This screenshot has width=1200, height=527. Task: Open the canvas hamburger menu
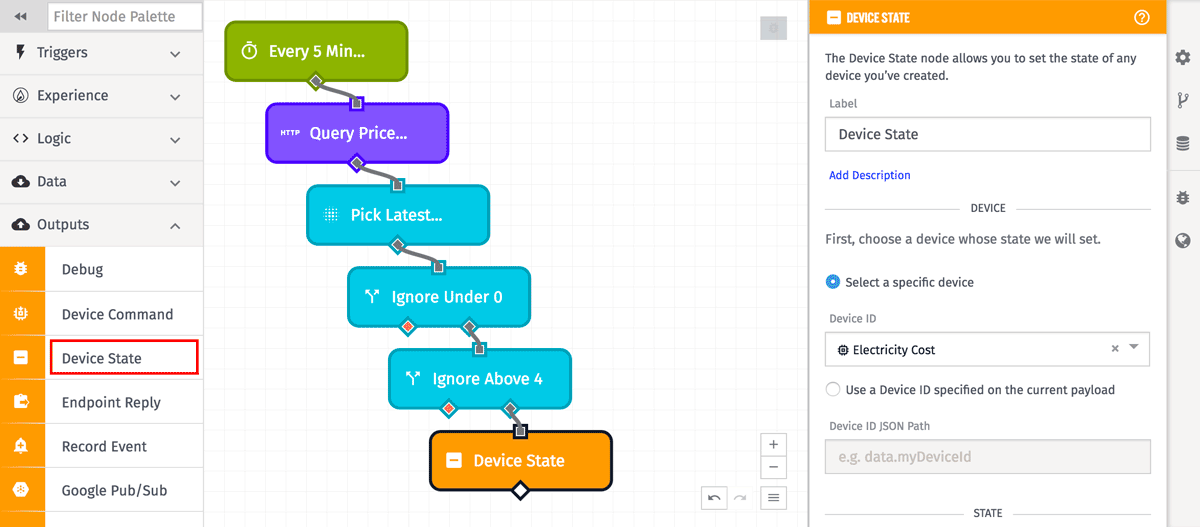(x=773, y=497)
